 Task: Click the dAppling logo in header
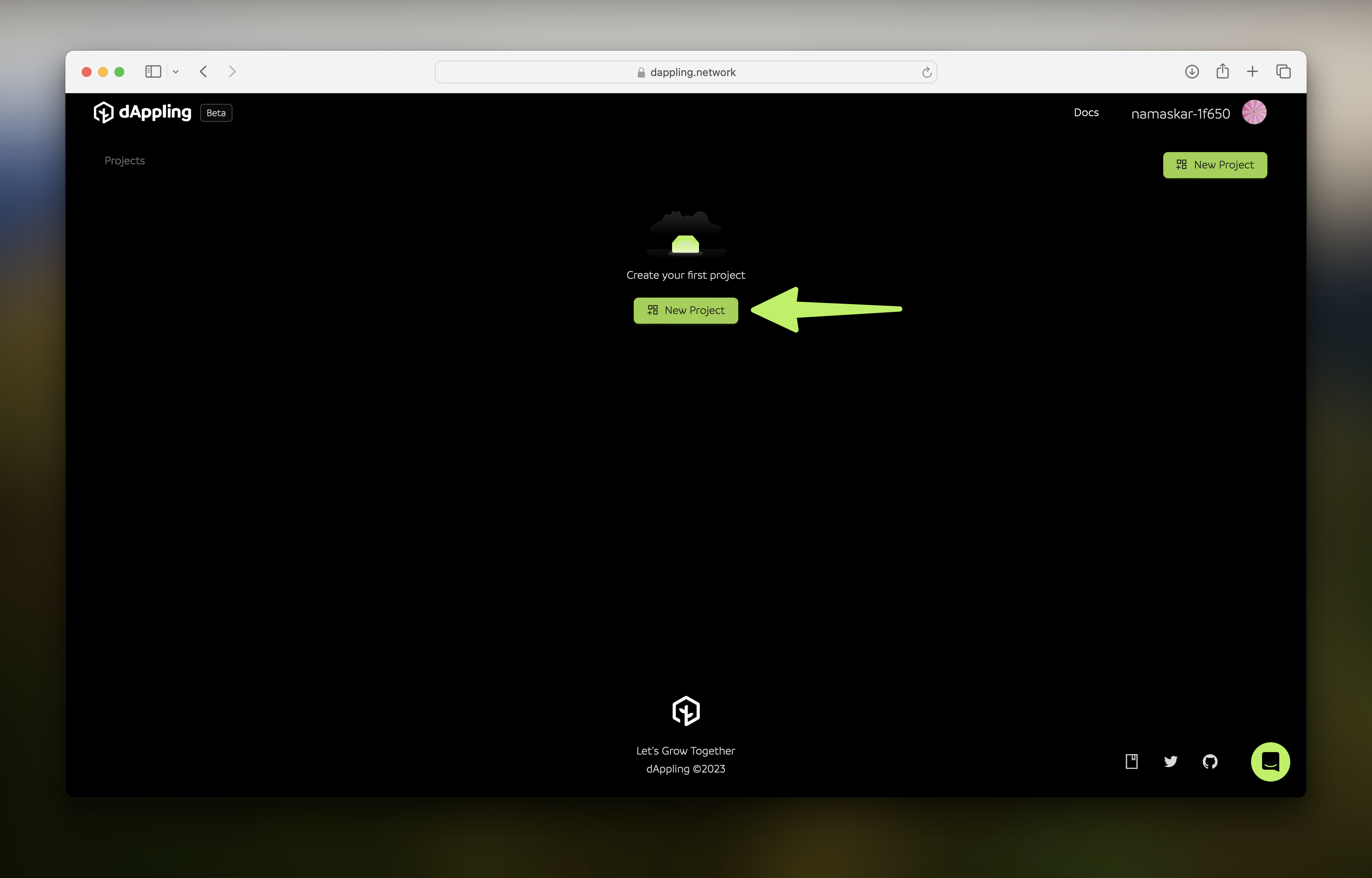[x=143, y=112]
